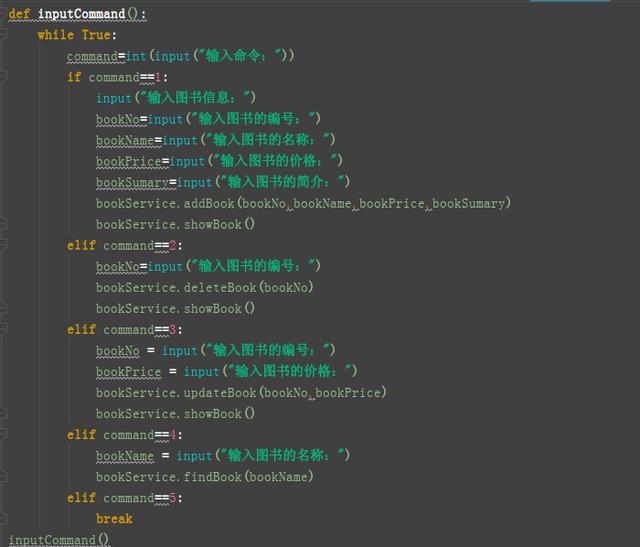Viewport: 640px width, 547px height.
Task: Click the 'if' keyword on command==1 line
Action: (74, 77)
